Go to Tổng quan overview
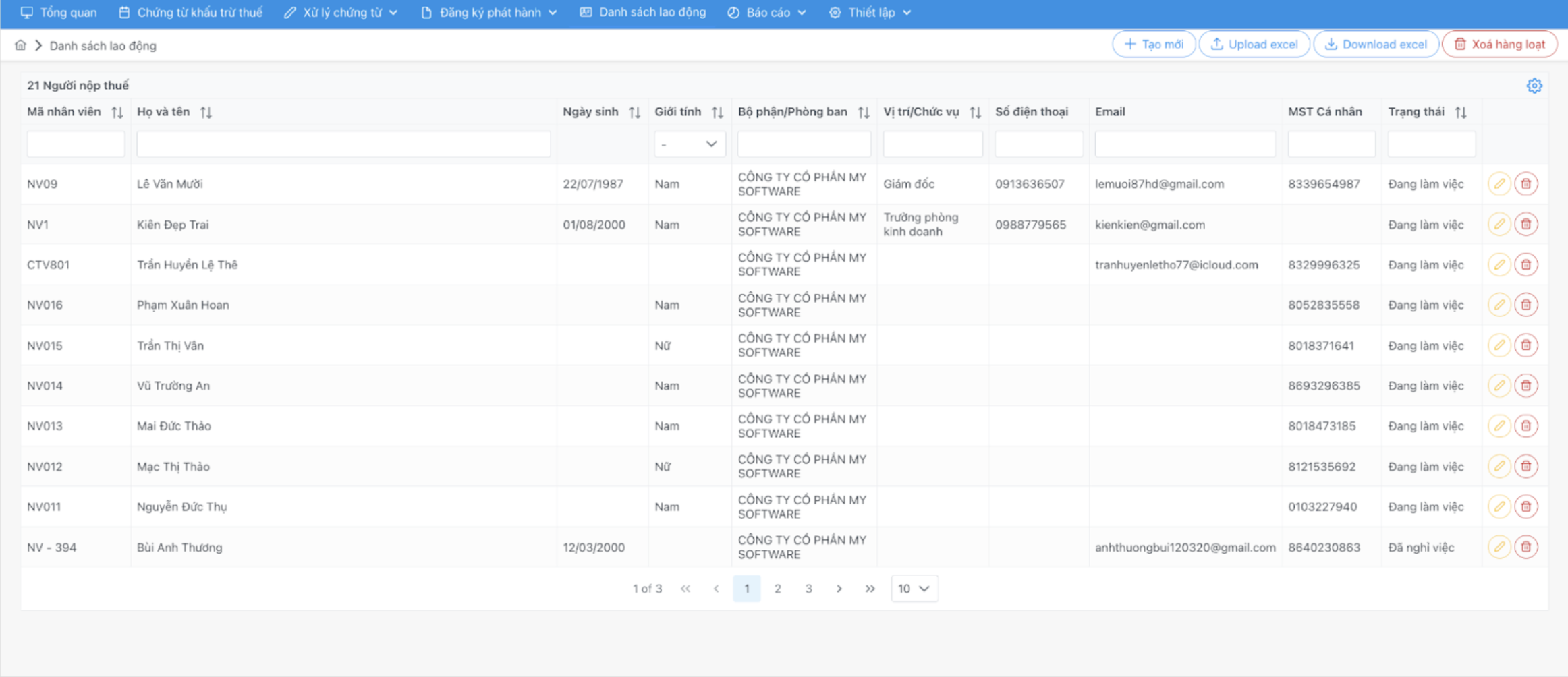The image size is (1568, 677). [x=59, y=13]
